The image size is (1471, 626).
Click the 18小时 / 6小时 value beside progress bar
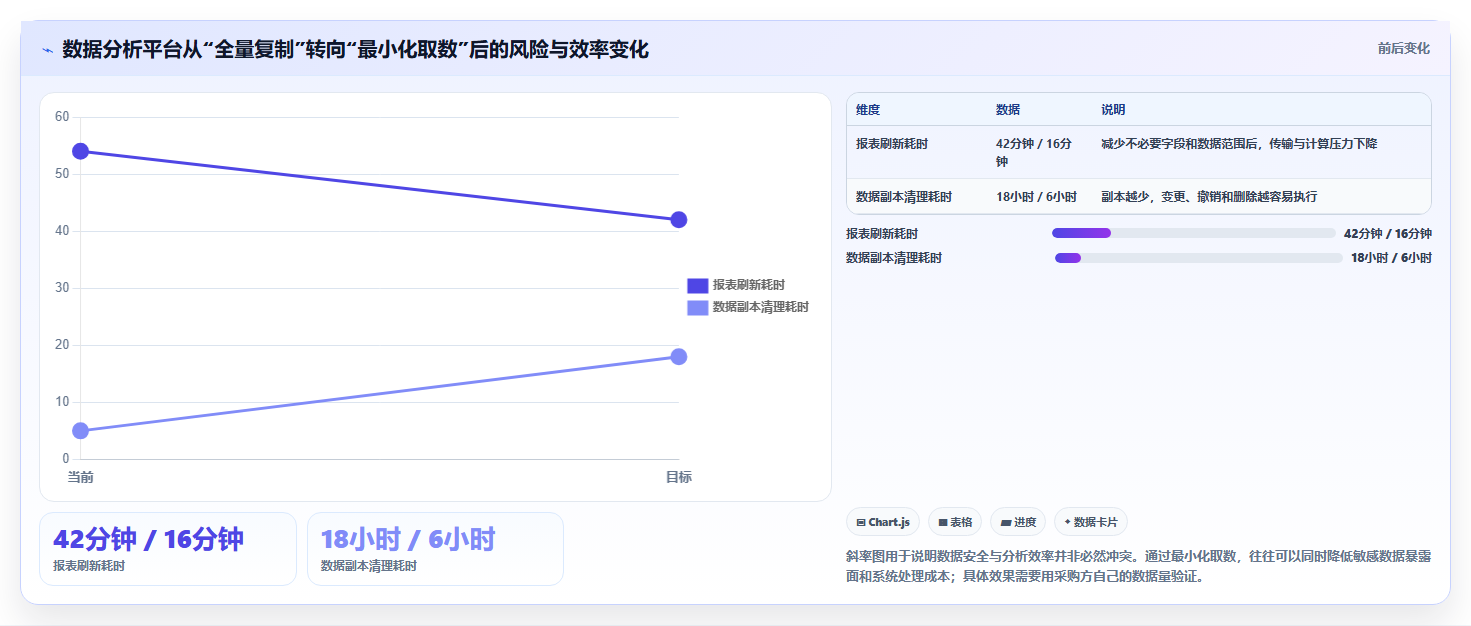click(x=1391, y=258)
